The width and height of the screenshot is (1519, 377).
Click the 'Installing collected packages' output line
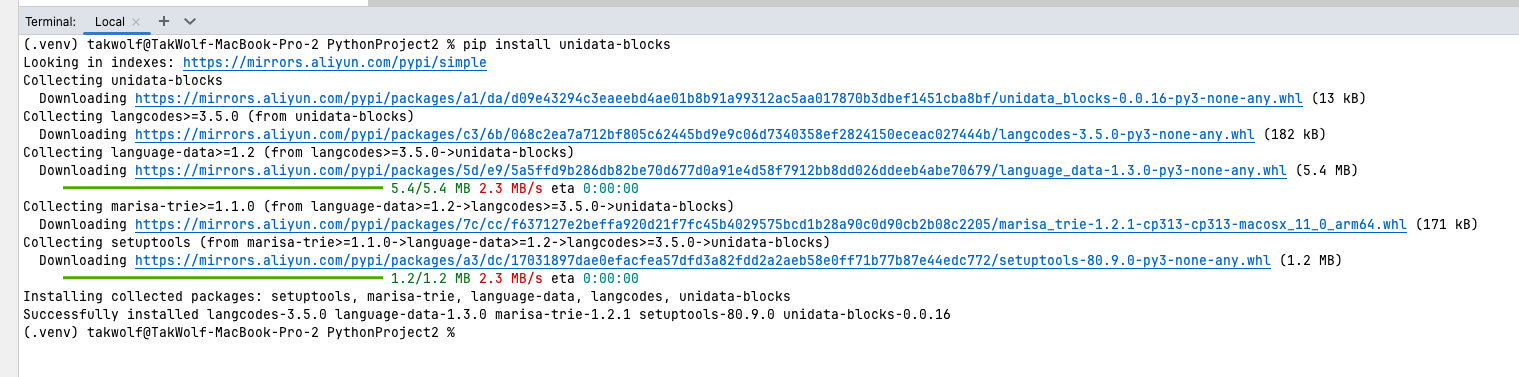click(x=407, y=297)
